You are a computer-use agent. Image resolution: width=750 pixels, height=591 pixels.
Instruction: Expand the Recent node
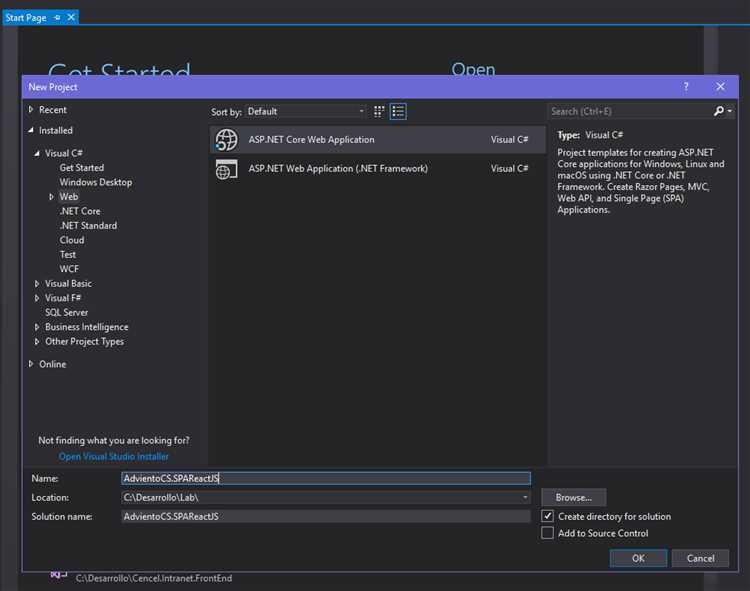coord(31,109)
